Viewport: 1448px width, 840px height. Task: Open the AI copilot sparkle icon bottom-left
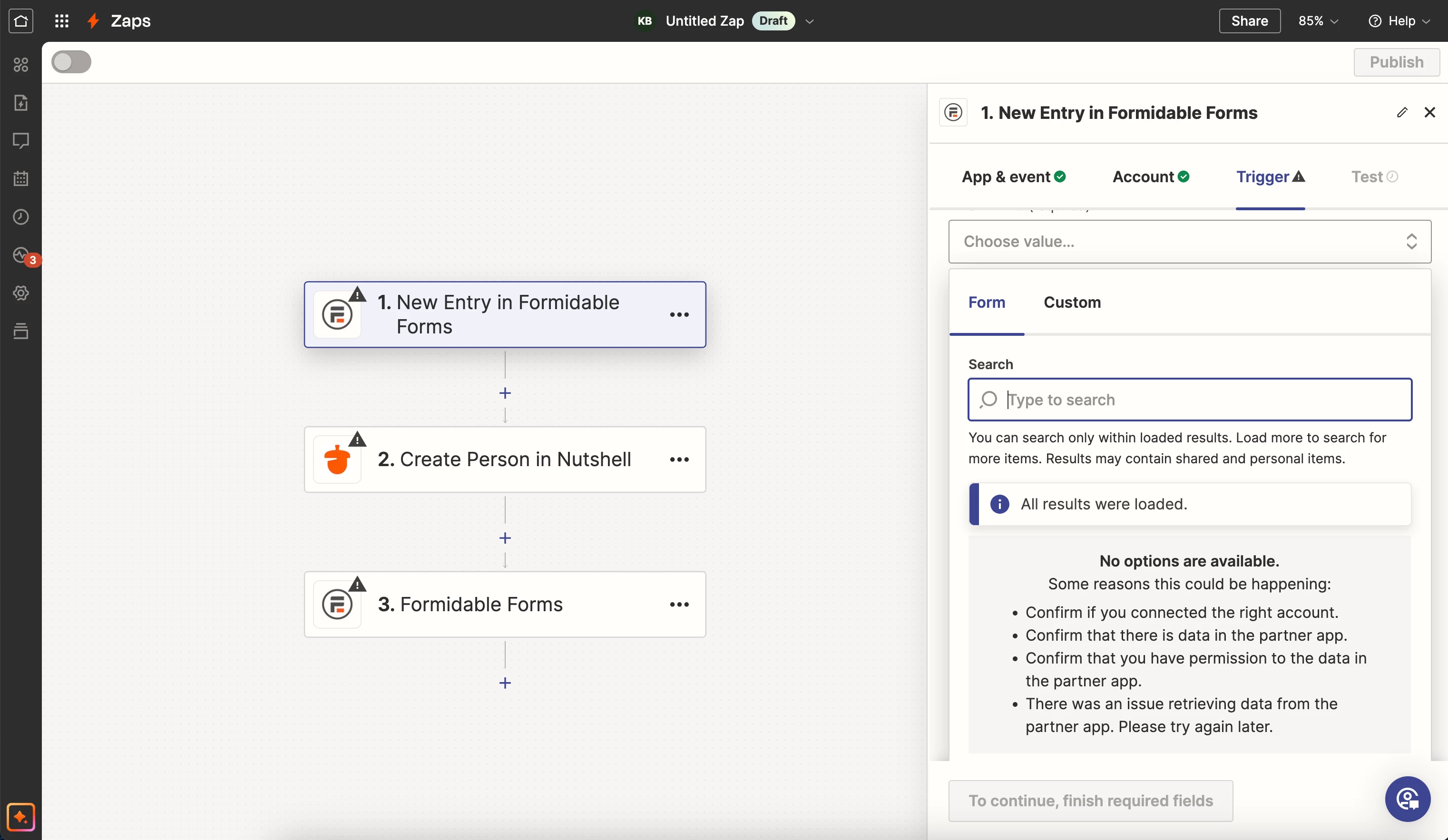pyautogui.click(x=20, y=816)
